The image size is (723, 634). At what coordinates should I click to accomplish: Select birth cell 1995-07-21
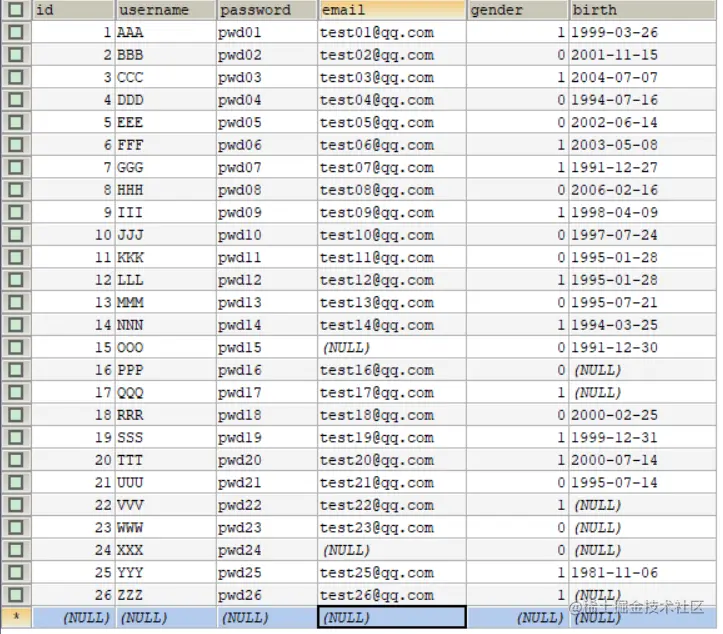(x=643, y=302)
